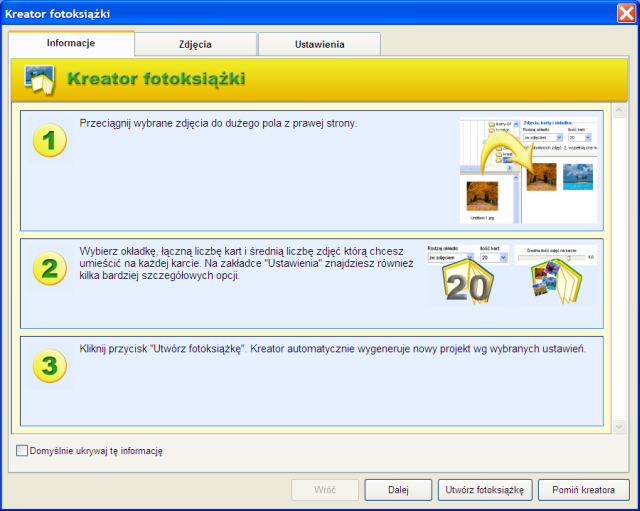Click the open book with photos illustration
This screenshot has height=511, width=640.
(556, 280)
